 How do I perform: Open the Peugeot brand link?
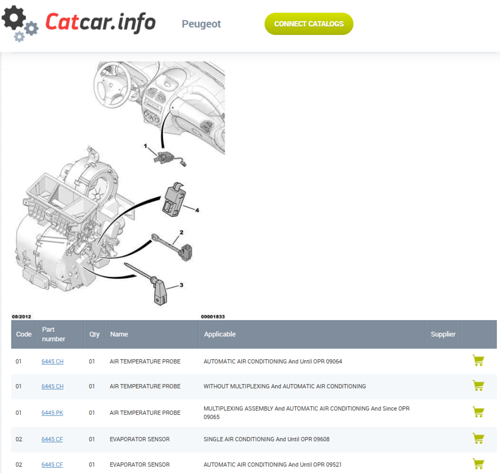tap(201, 24)
